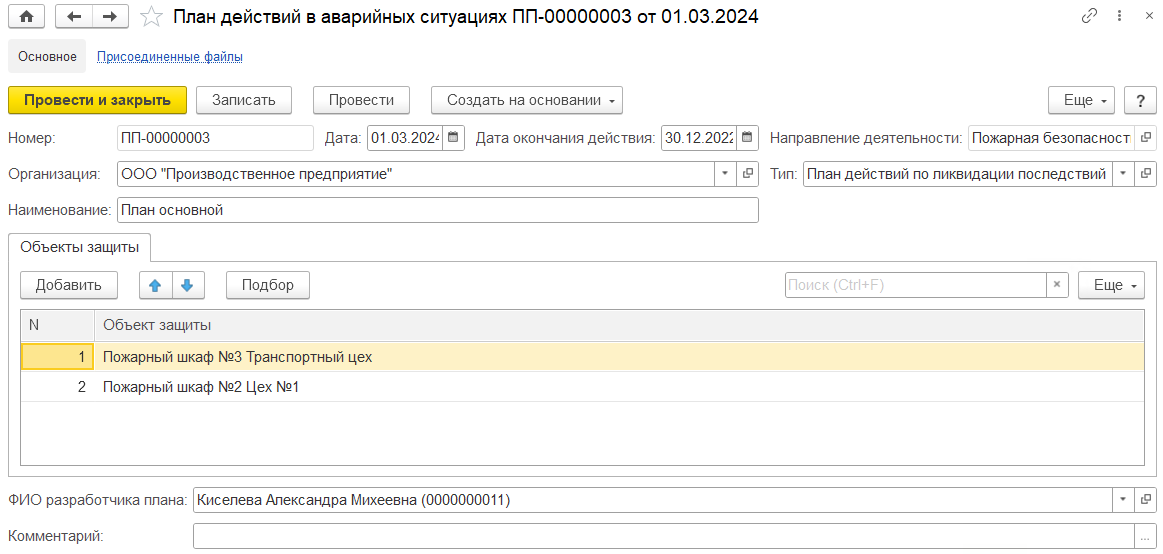This screenshot has height=554, width=1163.
Task: Clear the table search field
Action: pos(1057,285)
